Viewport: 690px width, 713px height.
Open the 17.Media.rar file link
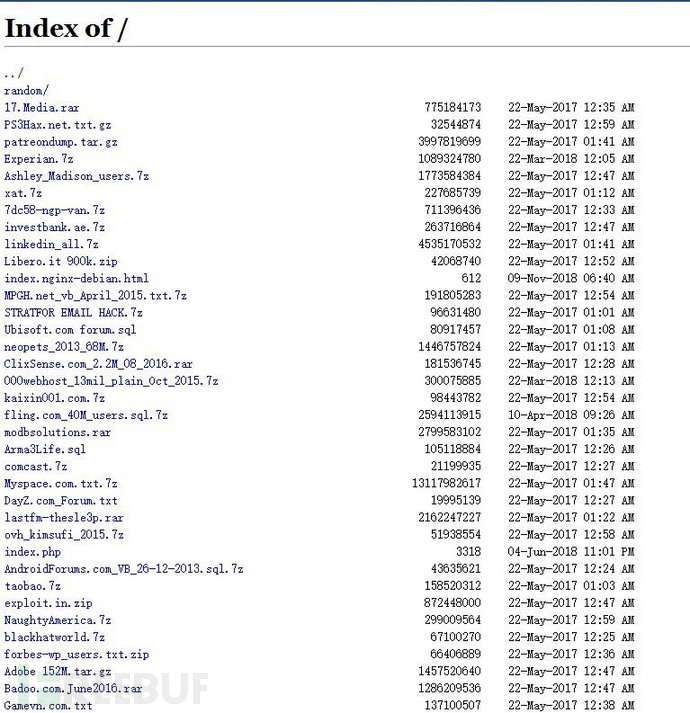42,107
